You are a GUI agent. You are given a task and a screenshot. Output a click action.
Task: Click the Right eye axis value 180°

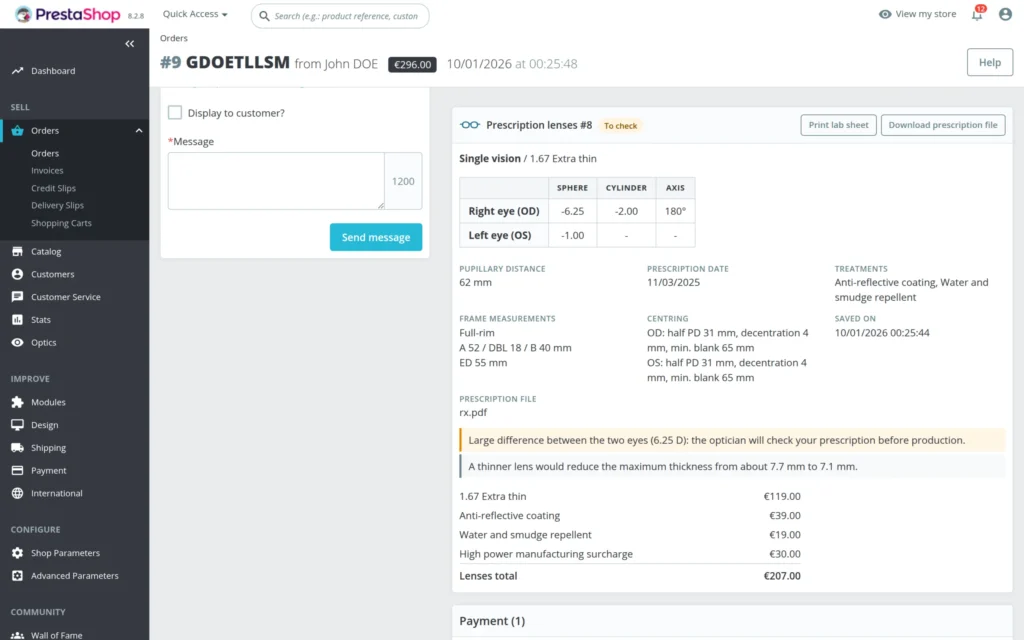coord(675,212)
